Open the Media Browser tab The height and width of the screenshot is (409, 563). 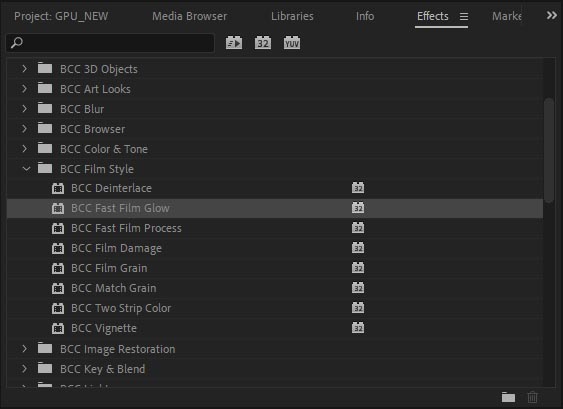[190, 16]
